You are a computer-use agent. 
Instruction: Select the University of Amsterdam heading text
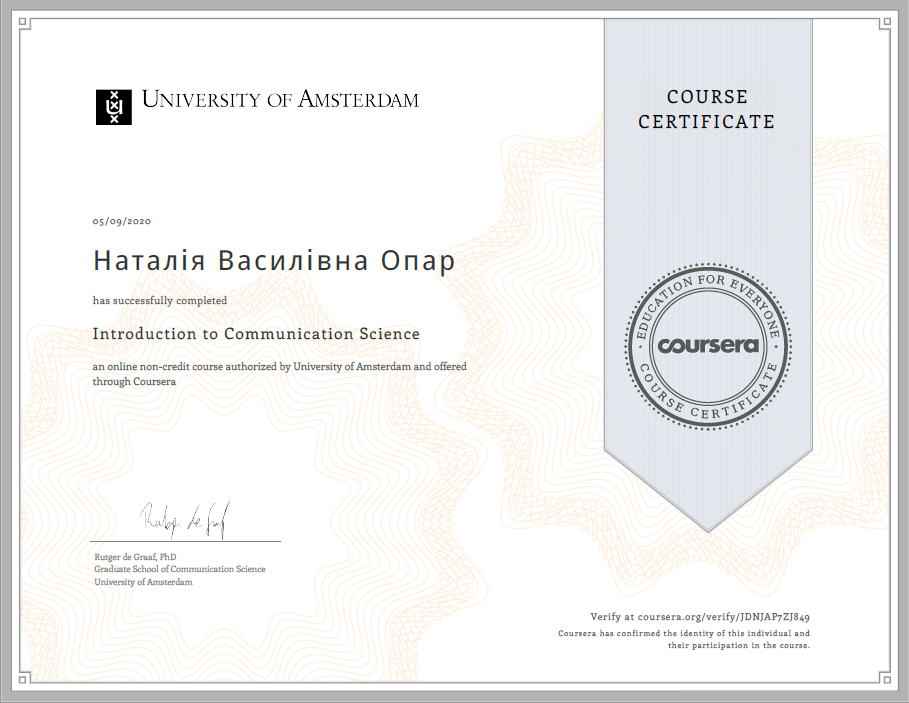coord(281,100)
